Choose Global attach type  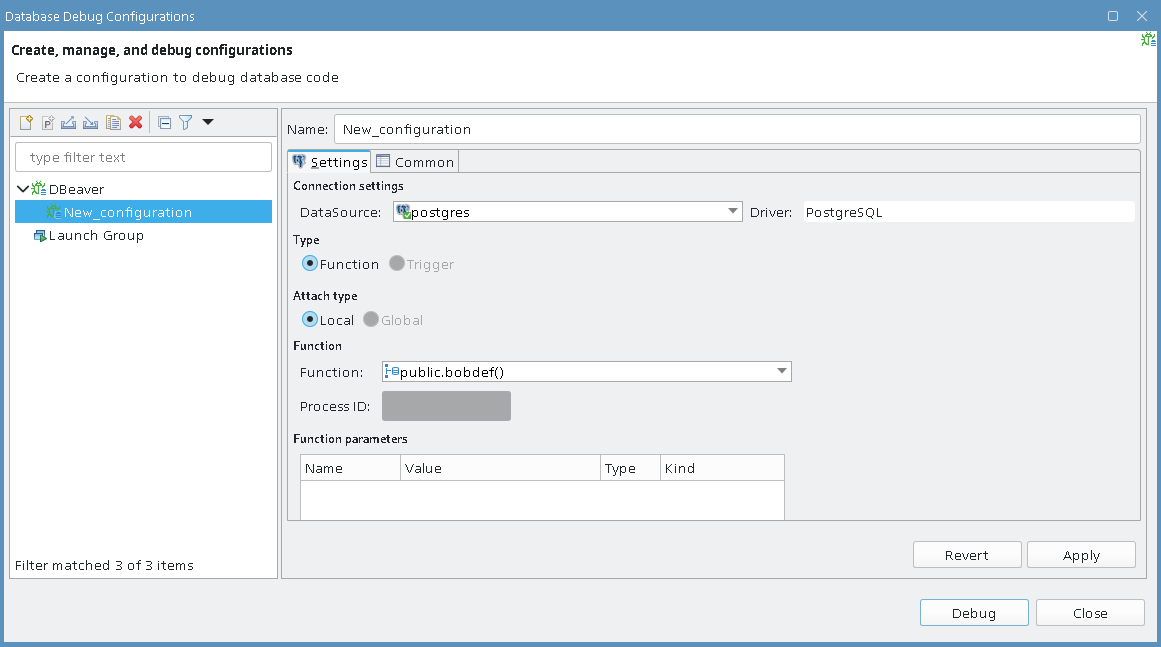click(x=371, y=319)
